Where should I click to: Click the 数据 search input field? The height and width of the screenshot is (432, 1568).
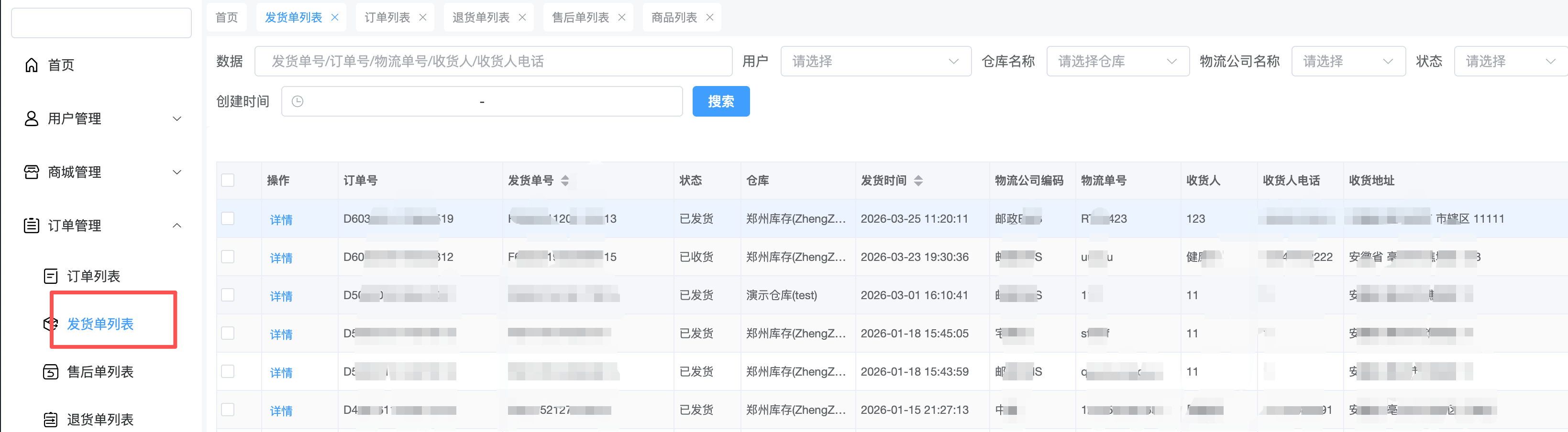pos(493,62)
